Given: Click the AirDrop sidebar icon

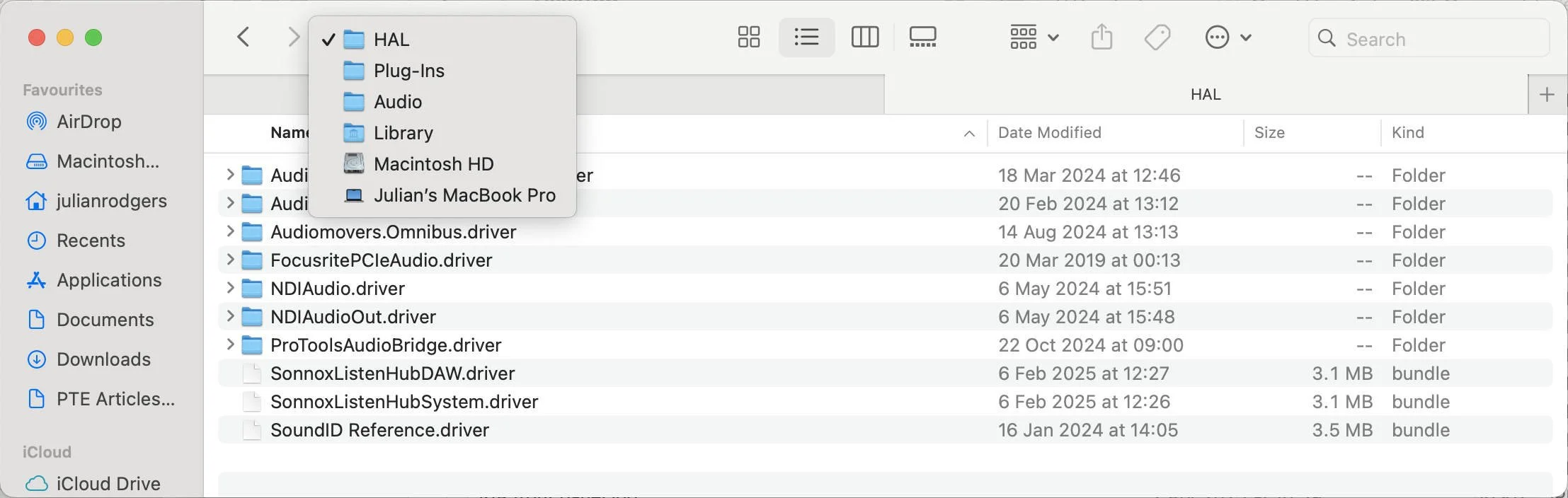Looking at the screenshot, I should 36,122.
